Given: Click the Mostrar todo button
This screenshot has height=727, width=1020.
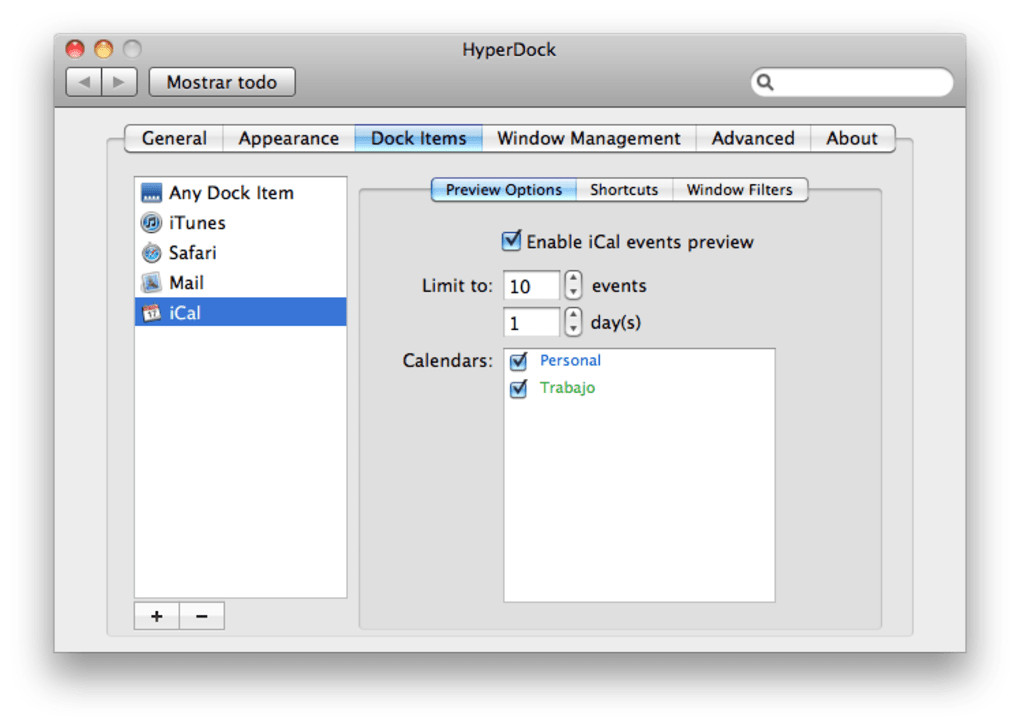Looking at the screenshot, I should pos(222,82).
